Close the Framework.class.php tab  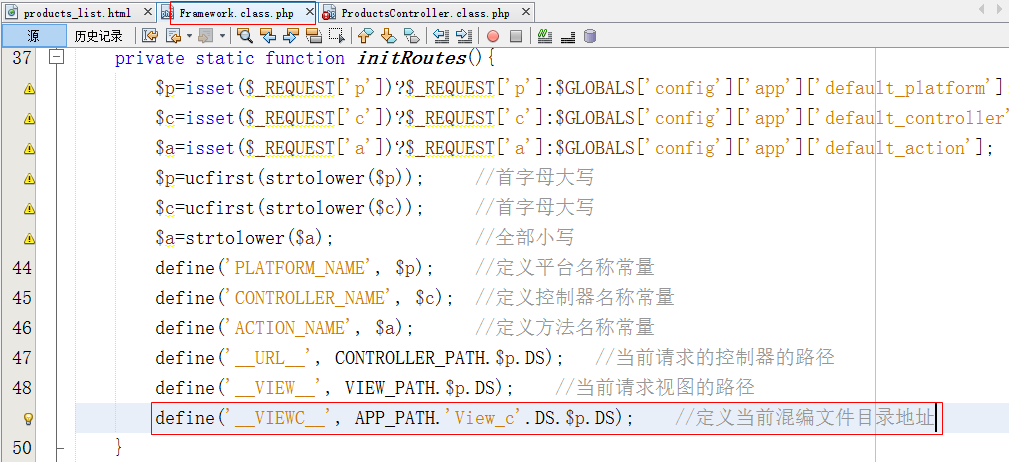coord(307,13)
